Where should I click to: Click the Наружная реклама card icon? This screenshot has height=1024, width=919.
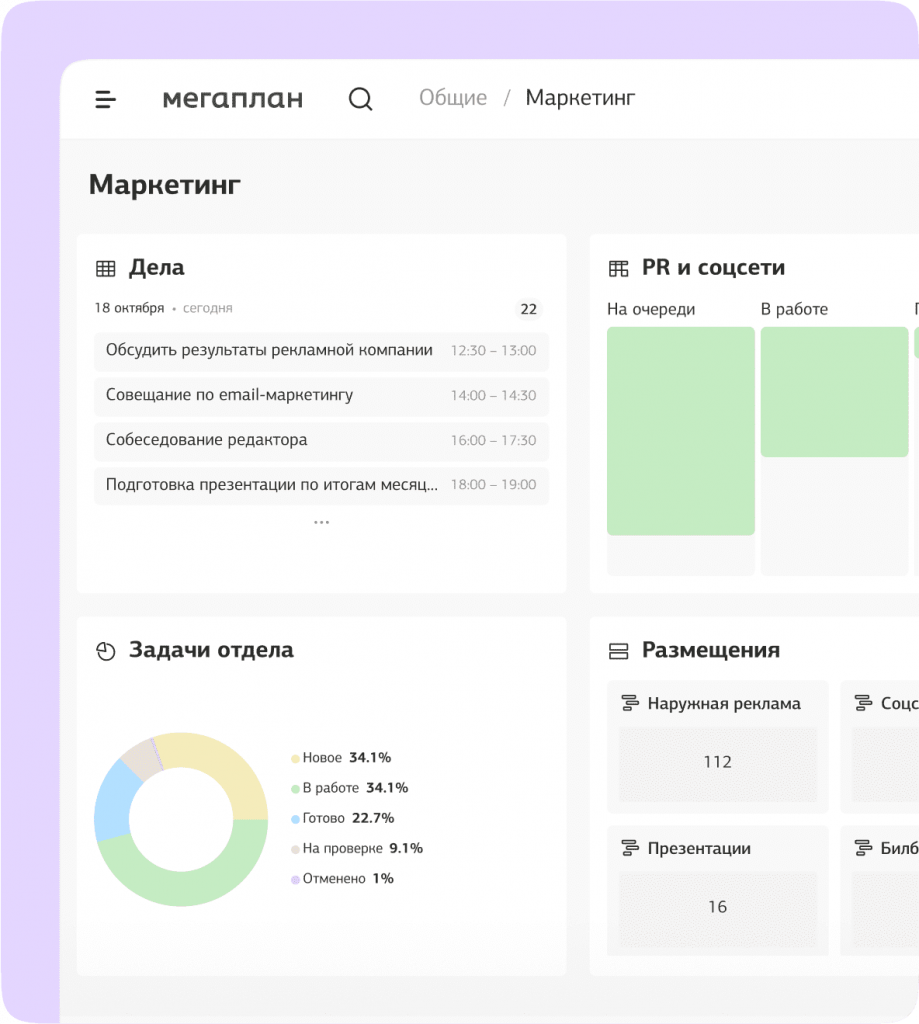pyautogui.click(x=630, y=704)
